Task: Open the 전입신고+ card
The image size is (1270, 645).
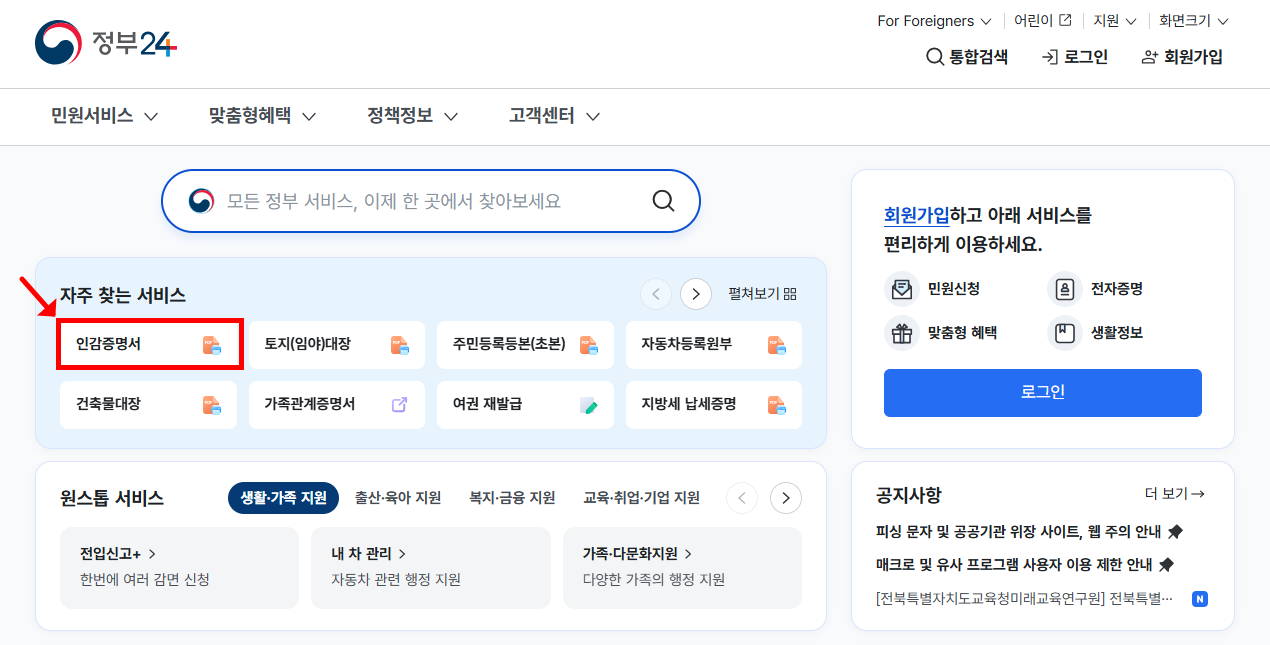Action: 180,567
